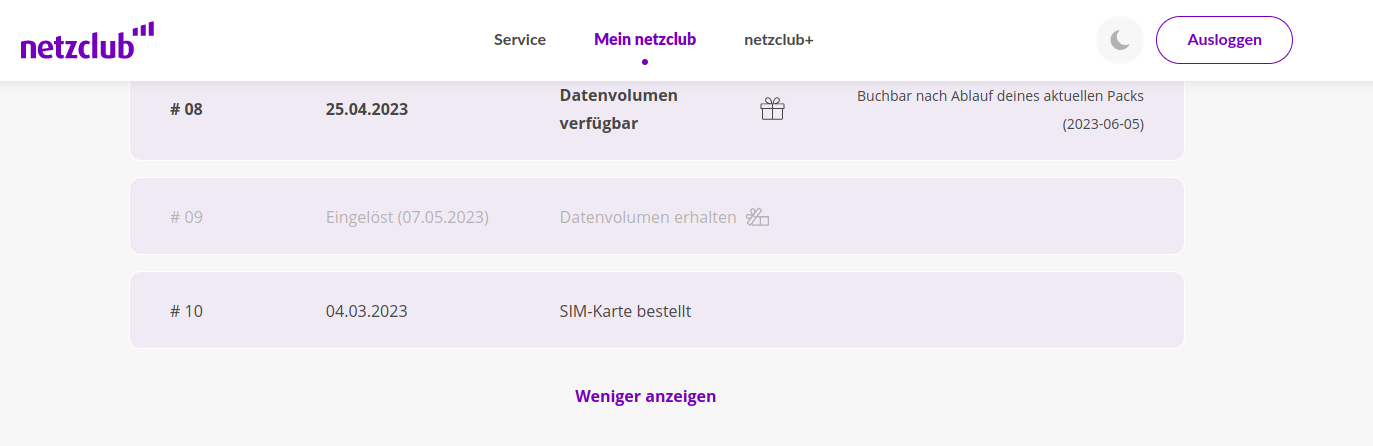Click the Eingelöst (07.05.2023) text

tap(407, 217)
